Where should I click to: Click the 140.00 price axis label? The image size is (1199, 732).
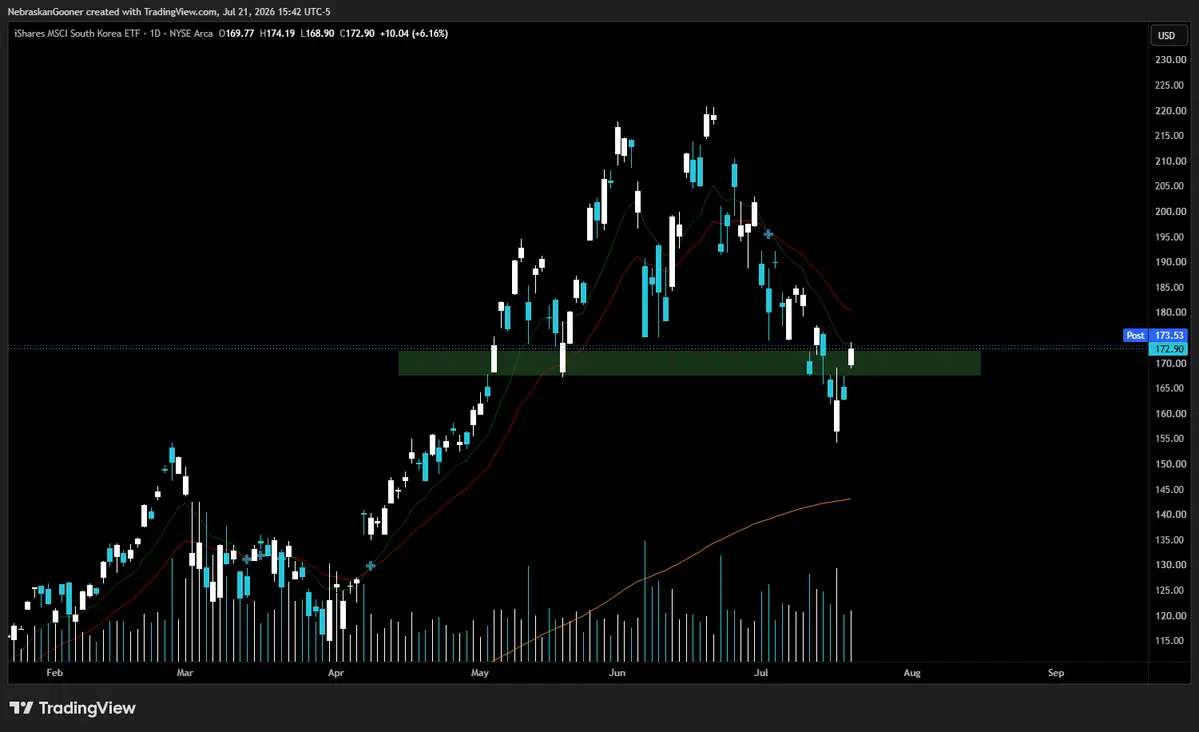(x=1170, y=514)
